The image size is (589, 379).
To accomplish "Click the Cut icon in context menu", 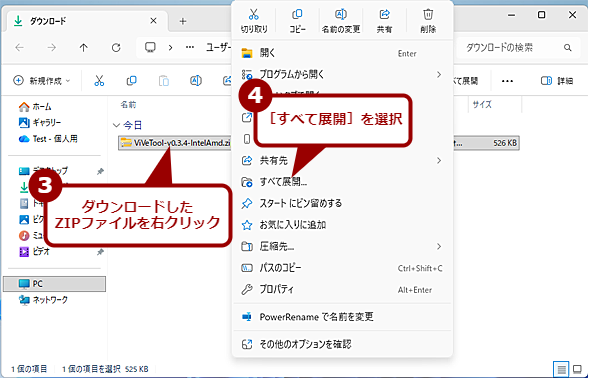I will [x=254, y=15].
